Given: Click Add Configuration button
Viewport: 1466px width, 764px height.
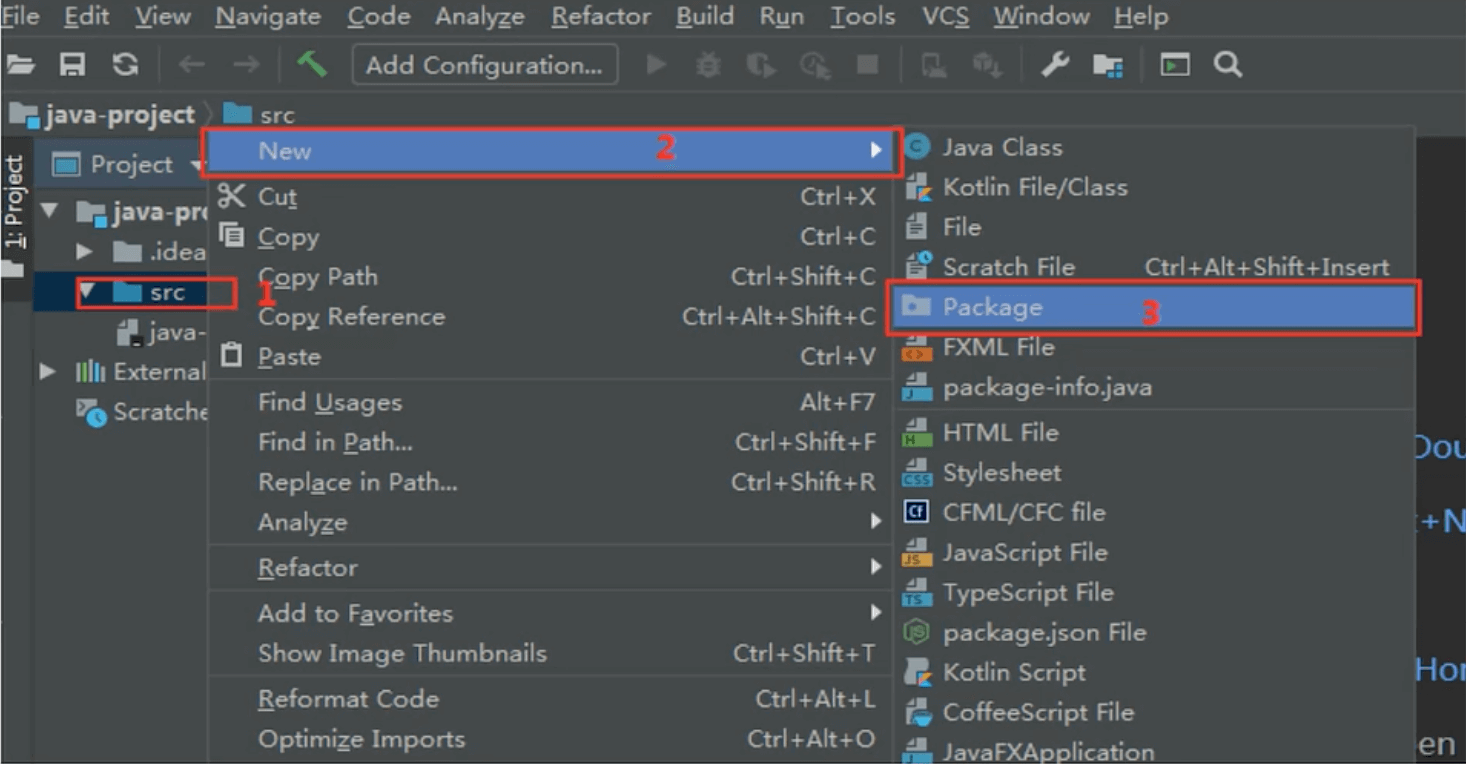Looking at the screenshot, I should [x=484, y=65].
